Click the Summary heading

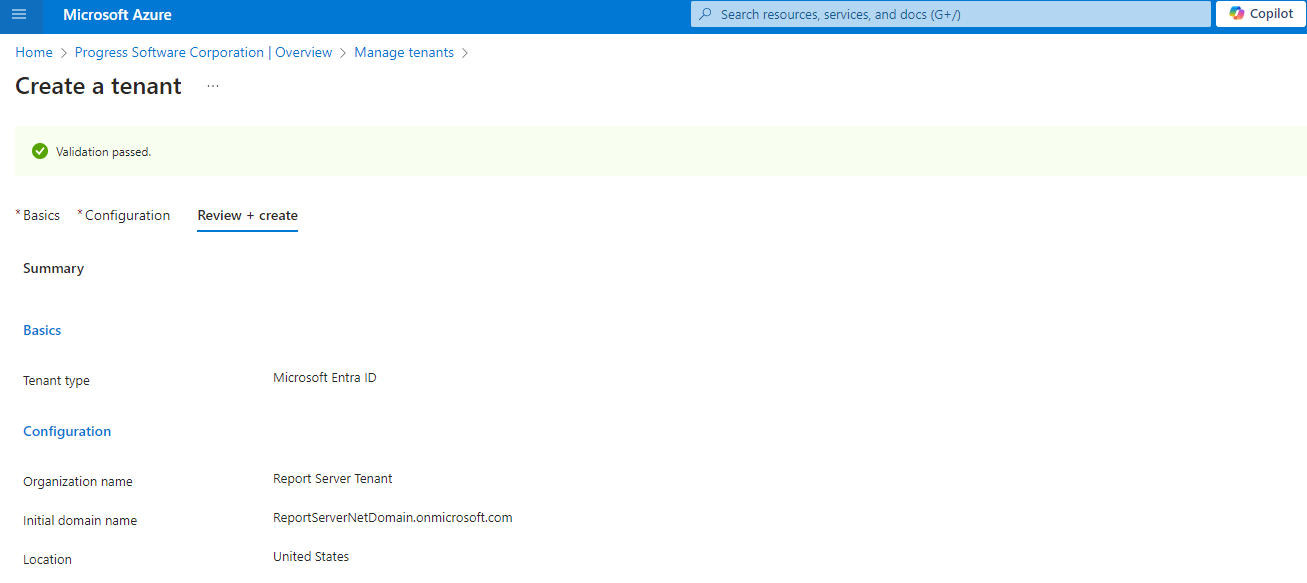point(53,268)
